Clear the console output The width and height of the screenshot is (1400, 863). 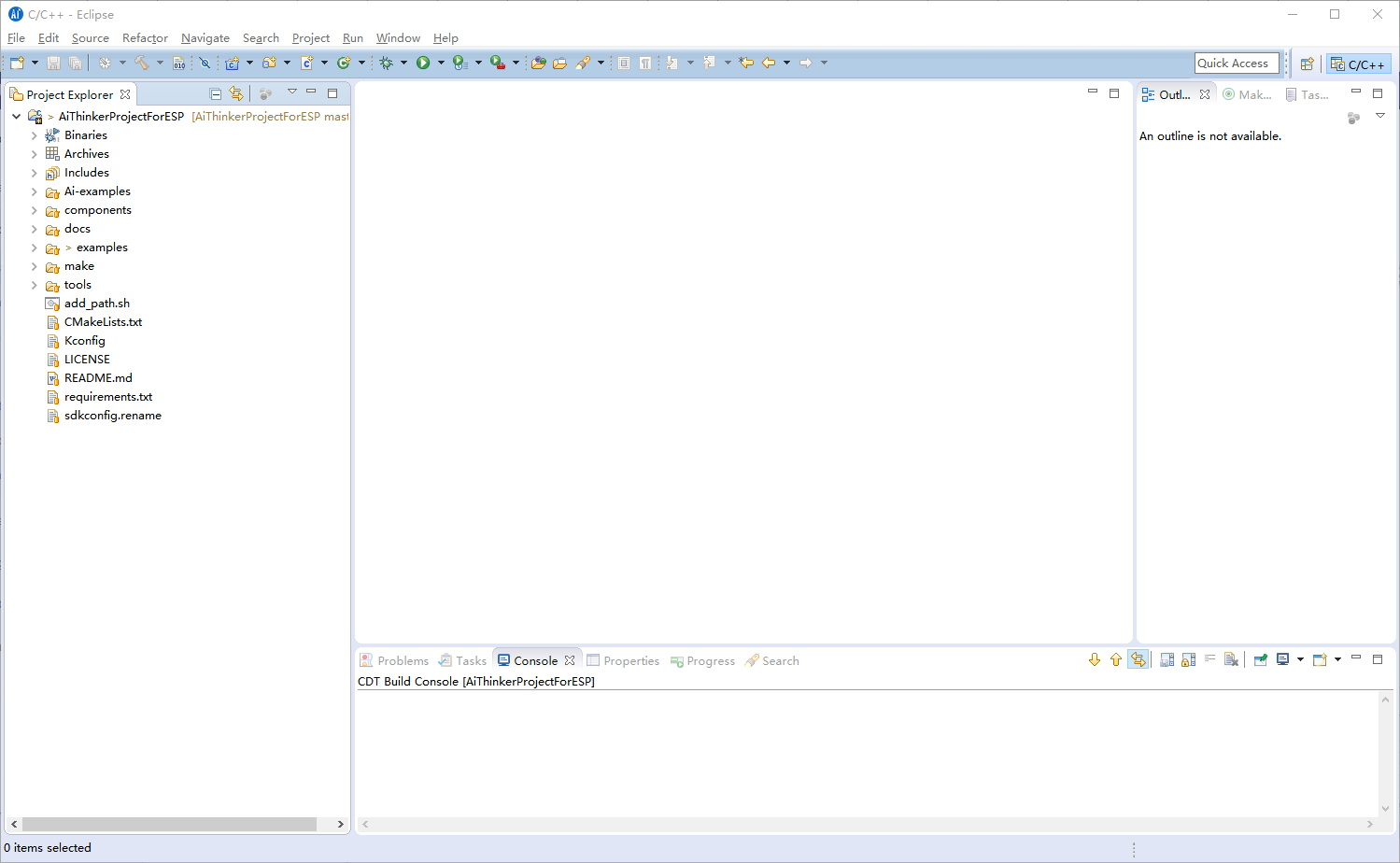coord(1231,659)
